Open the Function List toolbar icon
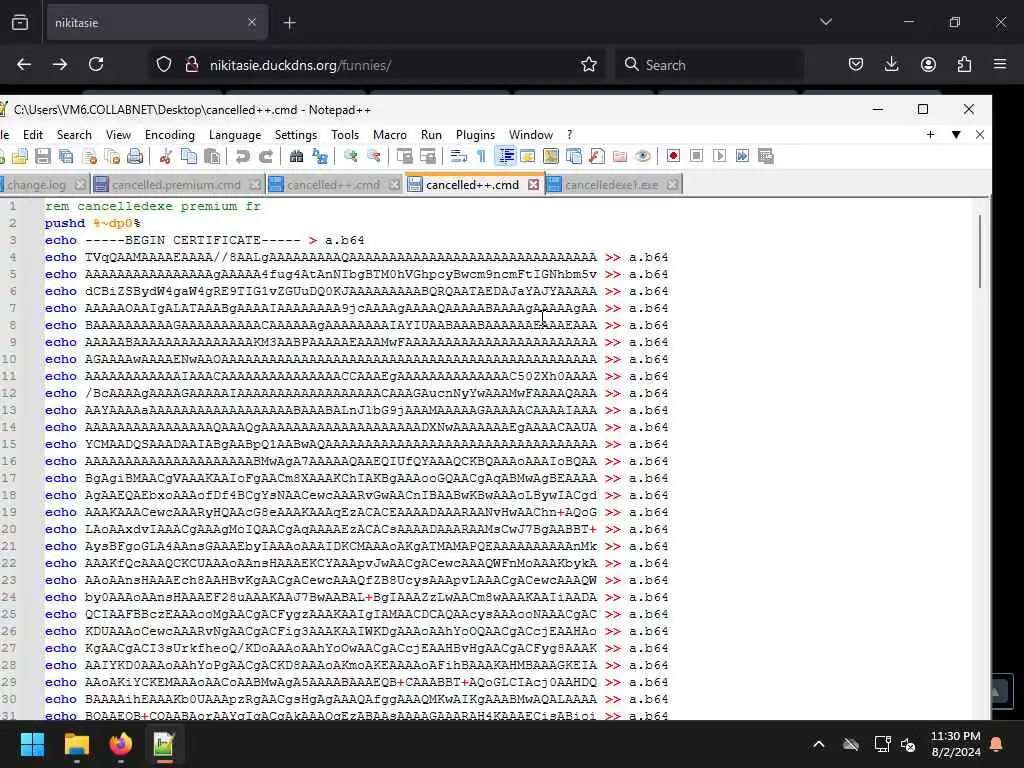Image resolution: width=1024 pixels, height=768 pixels. tap(597, 156)
